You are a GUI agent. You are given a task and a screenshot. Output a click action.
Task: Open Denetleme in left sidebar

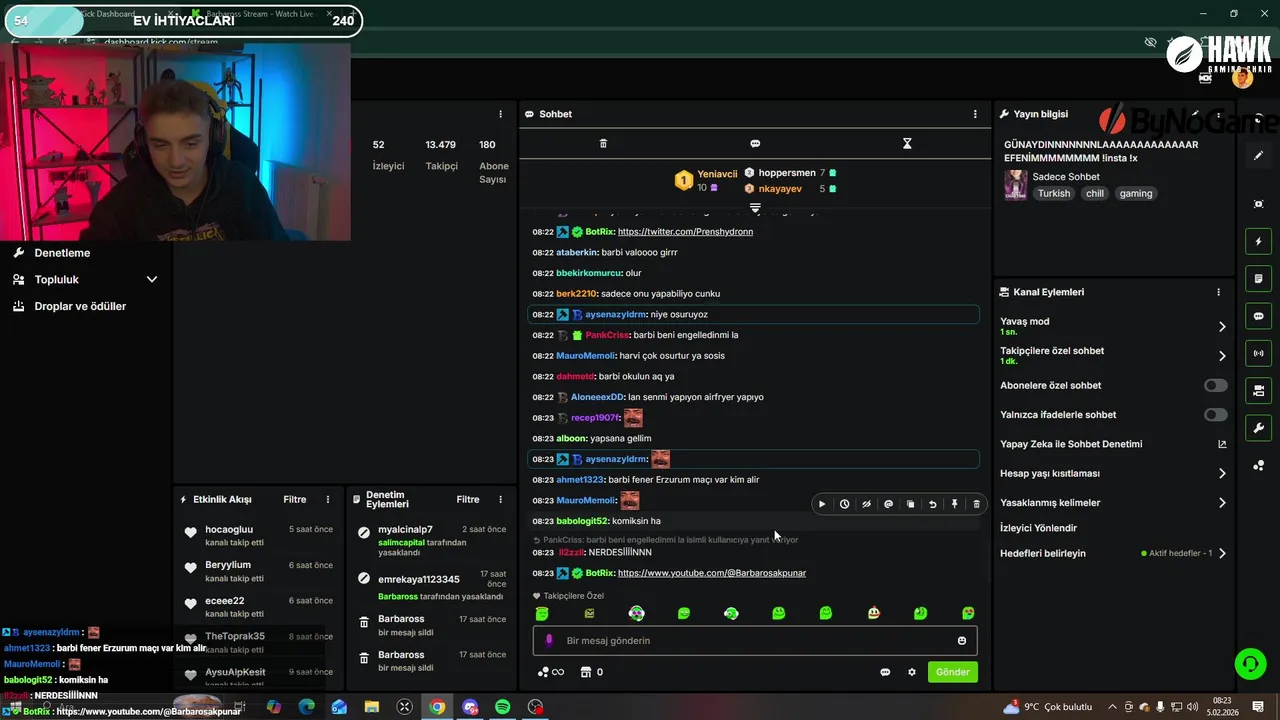[62, 253]
